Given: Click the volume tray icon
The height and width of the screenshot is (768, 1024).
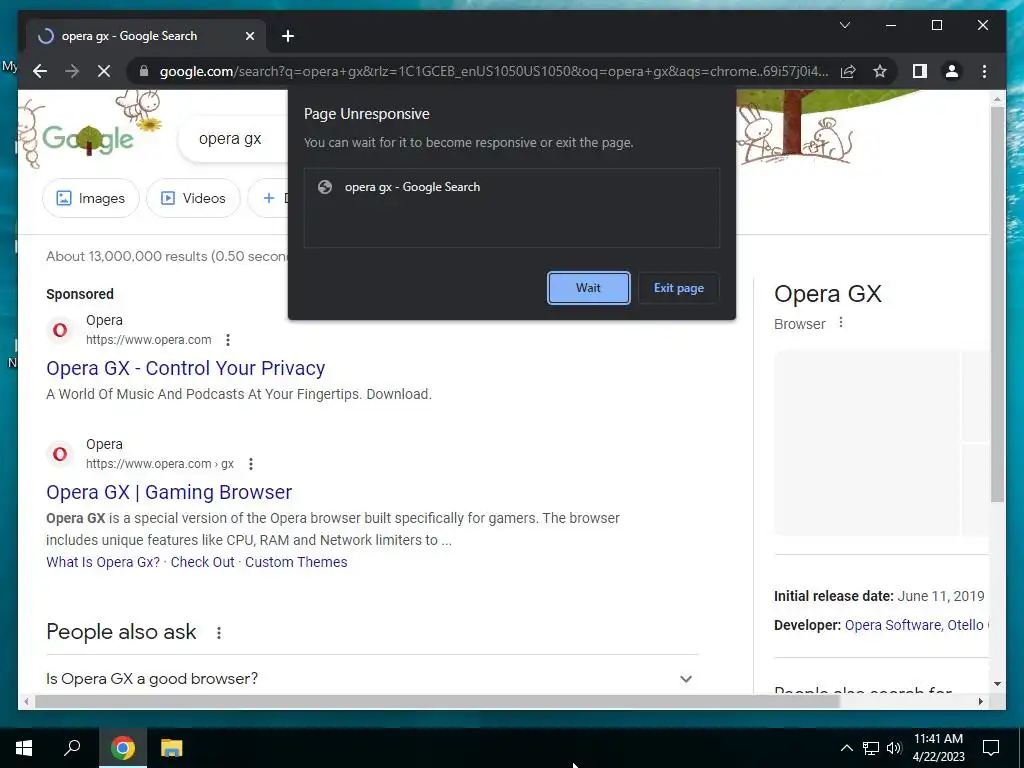Looking at the screenshot, I should pos(894,748).
